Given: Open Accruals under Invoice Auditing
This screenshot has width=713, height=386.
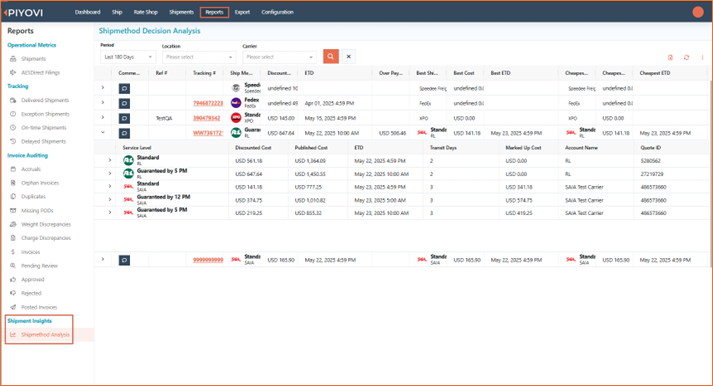Looking at the screenshot, I should pyautogui.click(x=31, y=169).
